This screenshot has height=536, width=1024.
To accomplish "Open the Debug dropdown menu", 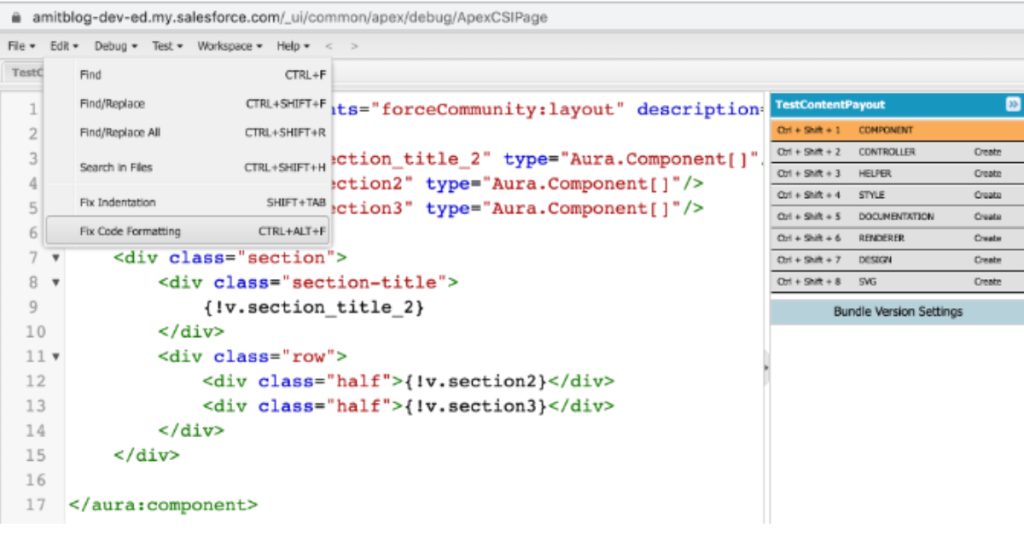I will 116,46.
